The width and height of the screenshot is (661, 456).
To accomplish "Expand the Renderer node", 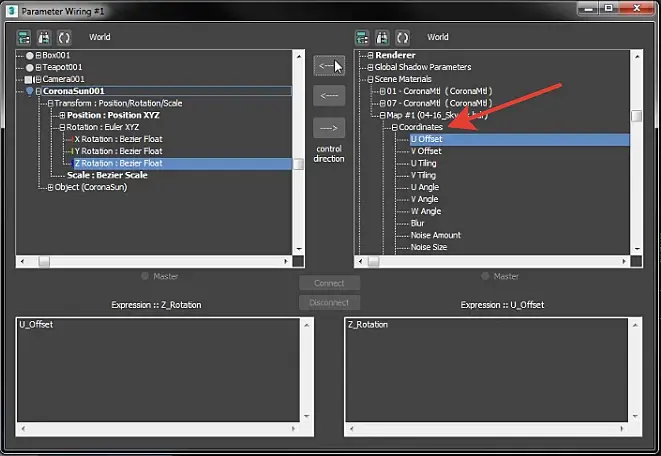I will pos(370,55).
